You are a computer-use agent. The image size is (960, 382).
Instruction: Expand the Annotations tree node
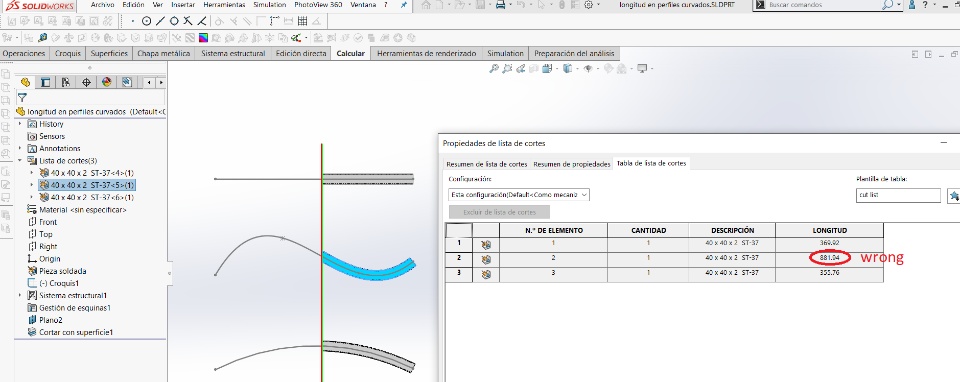pyautogui.click(x=20, y=148)
